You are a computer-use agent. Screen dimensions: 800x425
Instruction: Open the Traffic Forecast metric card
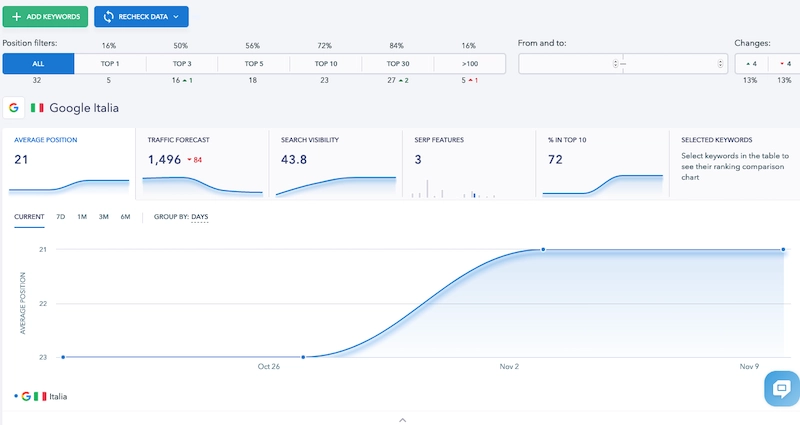[202, 163]
